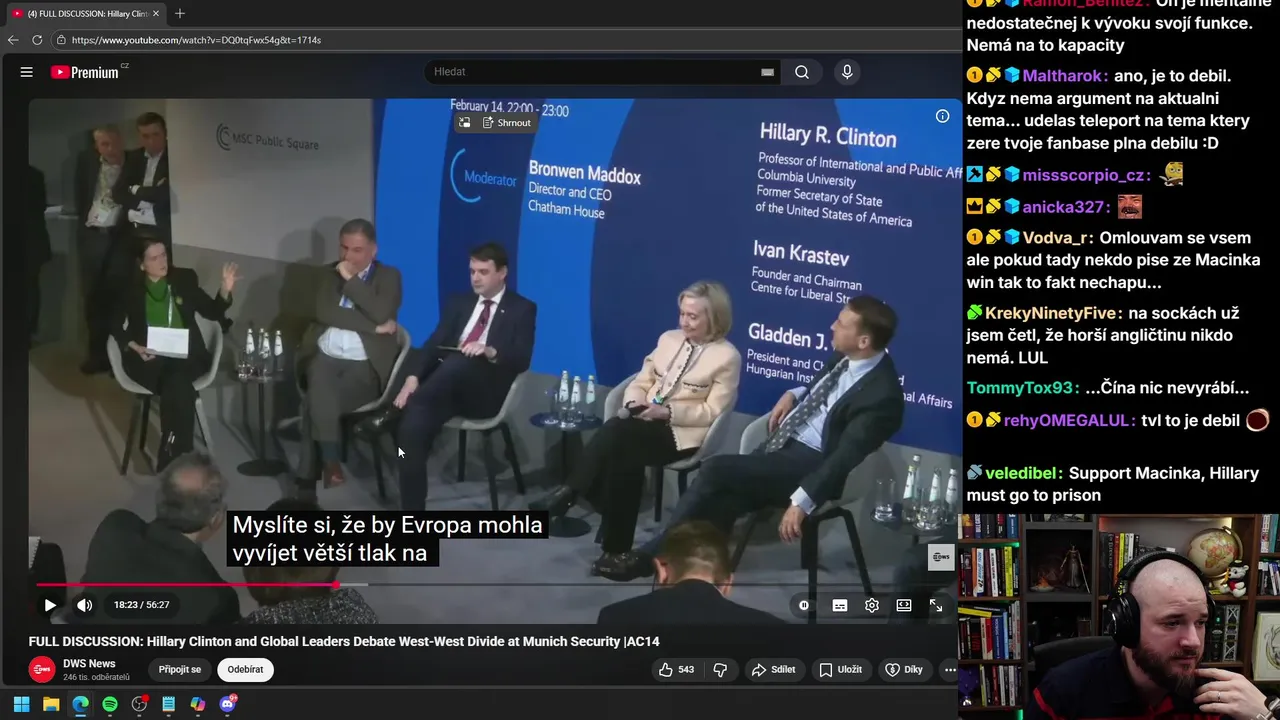This screenshot has height=720, width=1280.
Task: Open the on-screen keyboard icon in search box
Action: coord(767,72)
